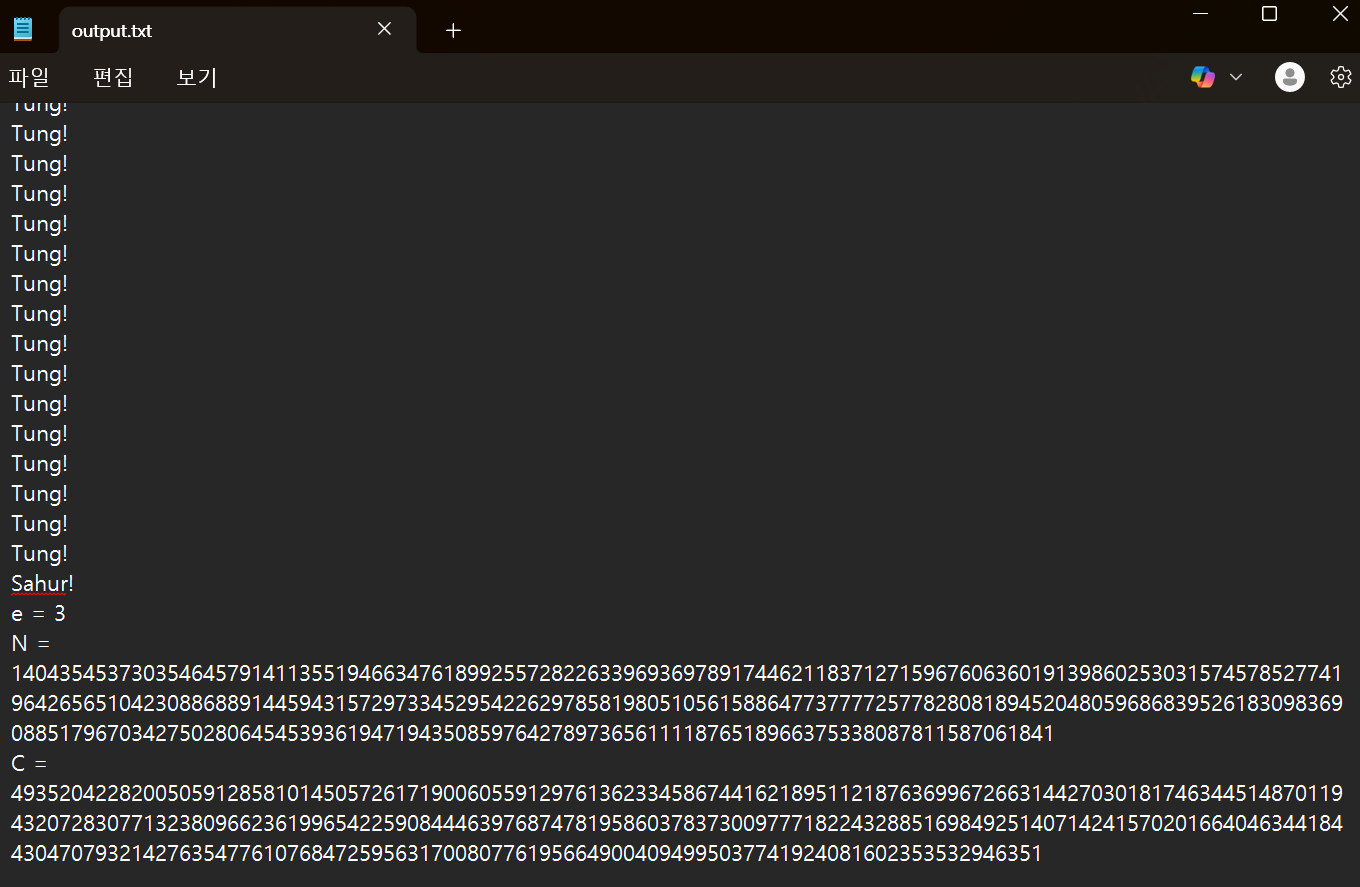This screenshot has height=887, width=1360.
Task: Open the account profile icon
Action: pyautogui.click(x=1289, y=76)
